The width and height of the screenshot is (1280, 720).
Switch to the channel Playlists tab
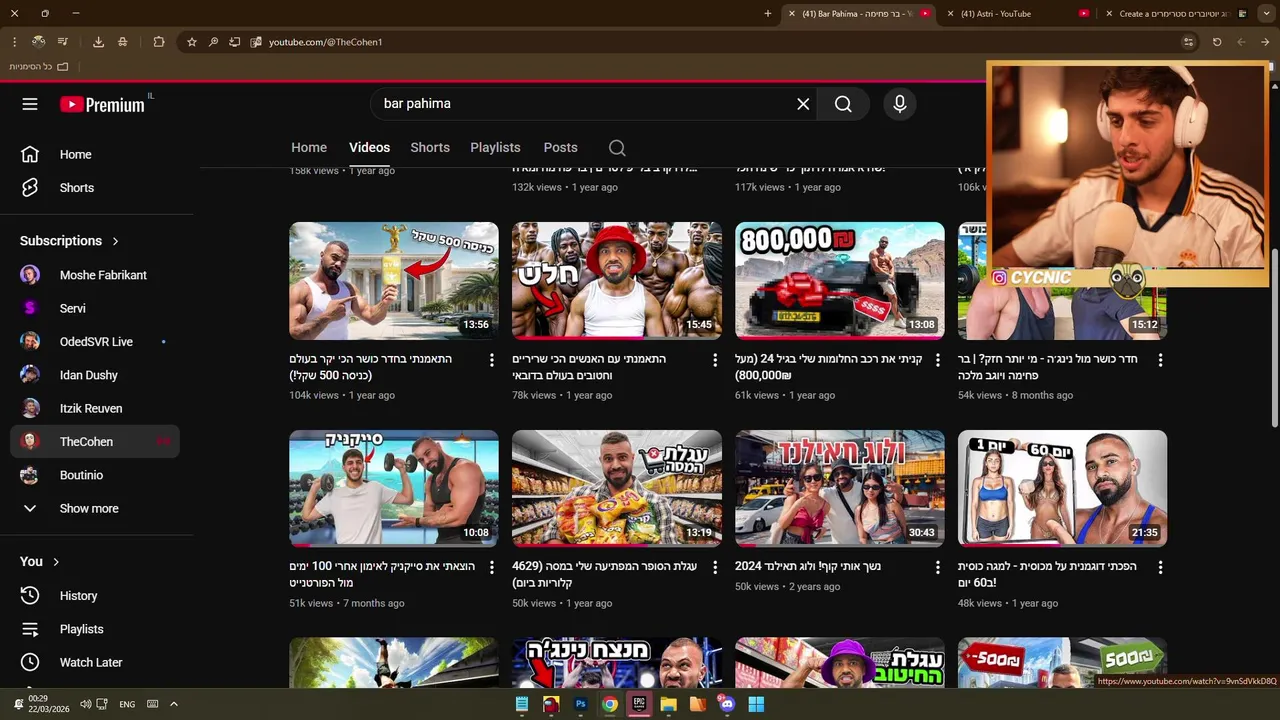(495, 147)
